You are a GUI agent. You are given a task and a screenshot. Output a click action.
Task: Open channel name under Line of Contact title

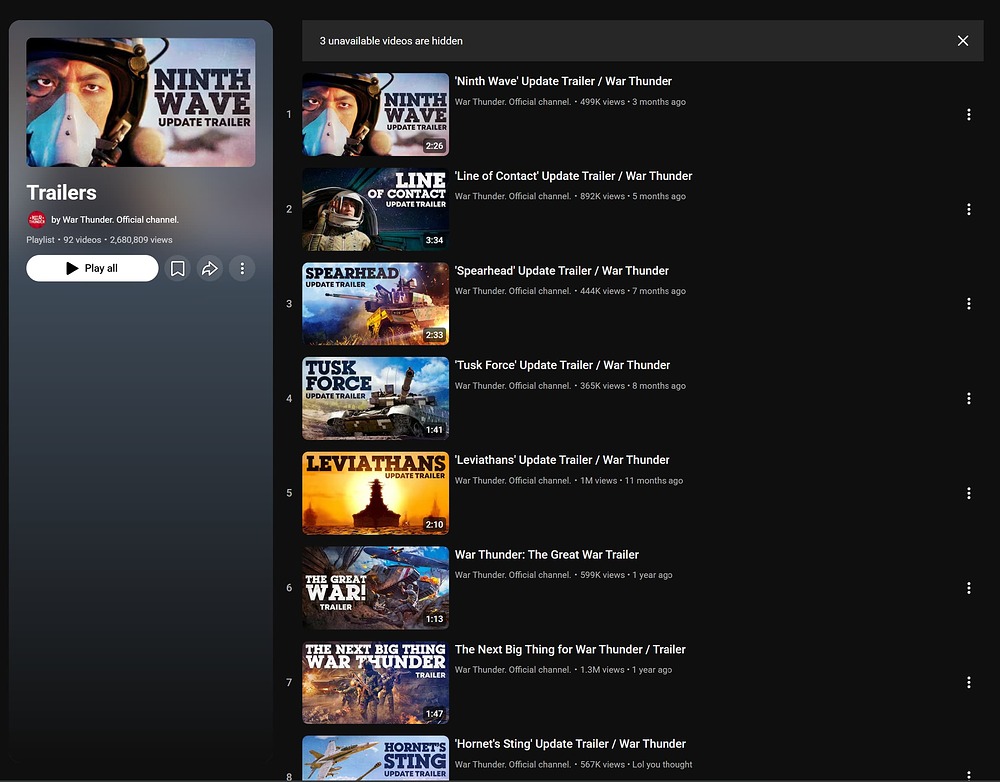513,196
